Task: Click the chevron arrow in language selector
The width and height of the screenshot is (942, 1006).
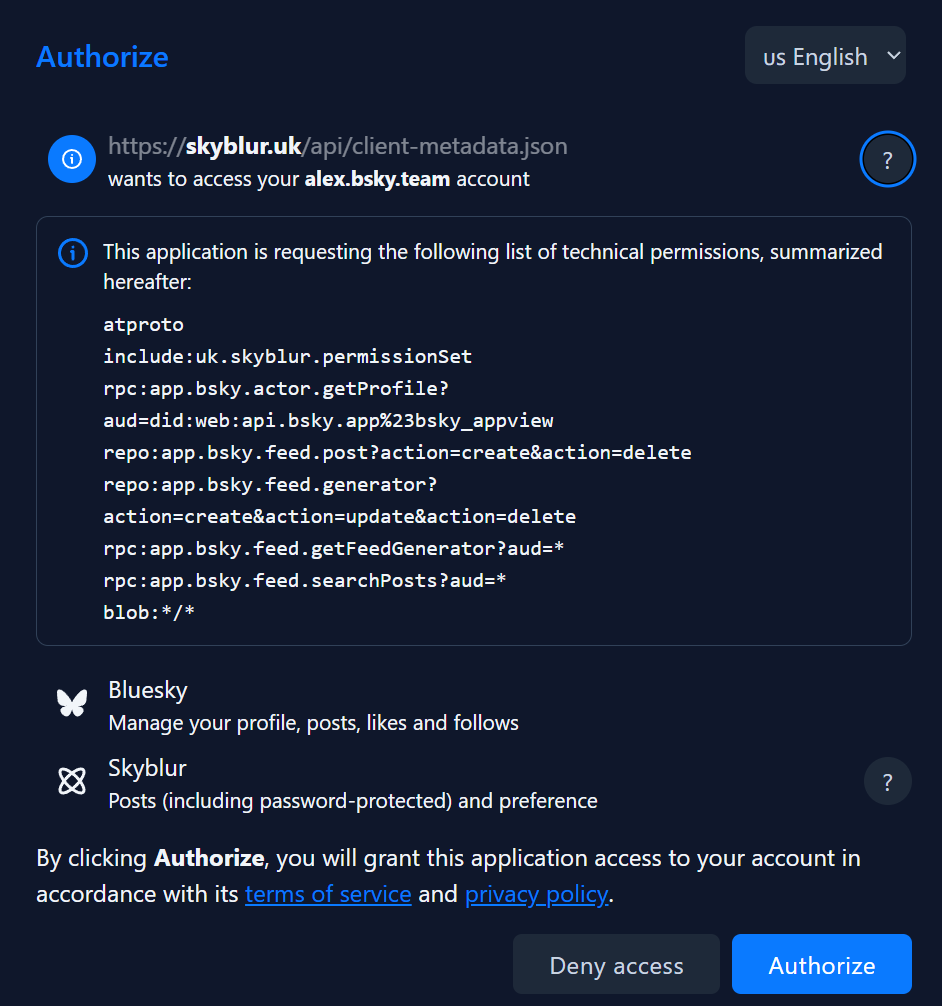Action: pos(893,56)
